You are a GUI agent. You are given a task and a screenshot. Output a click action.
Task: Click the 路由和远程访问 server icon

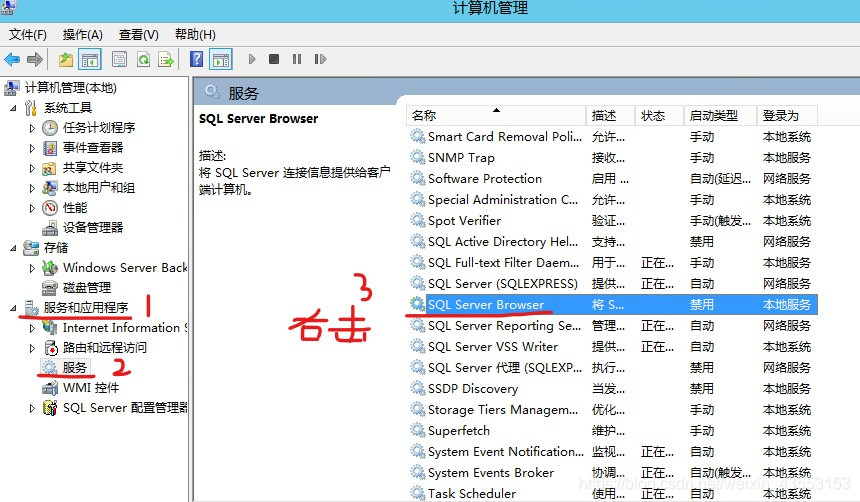click(50, 348)
